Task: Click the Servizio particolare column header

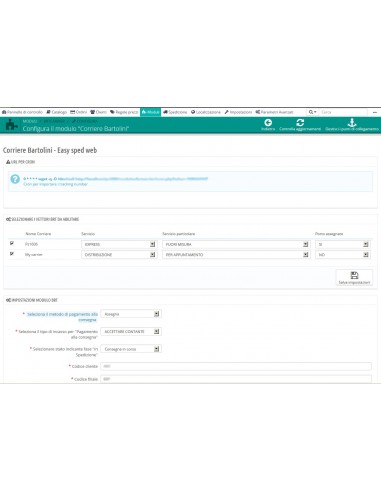Action: 179,234
